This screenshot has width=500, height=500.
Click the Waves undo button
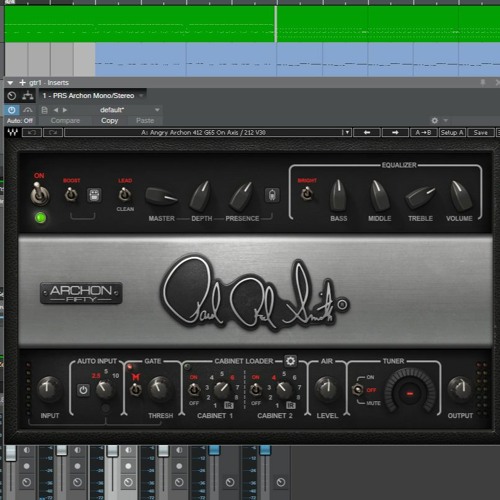pyautogui.click(x=32, y=133)
